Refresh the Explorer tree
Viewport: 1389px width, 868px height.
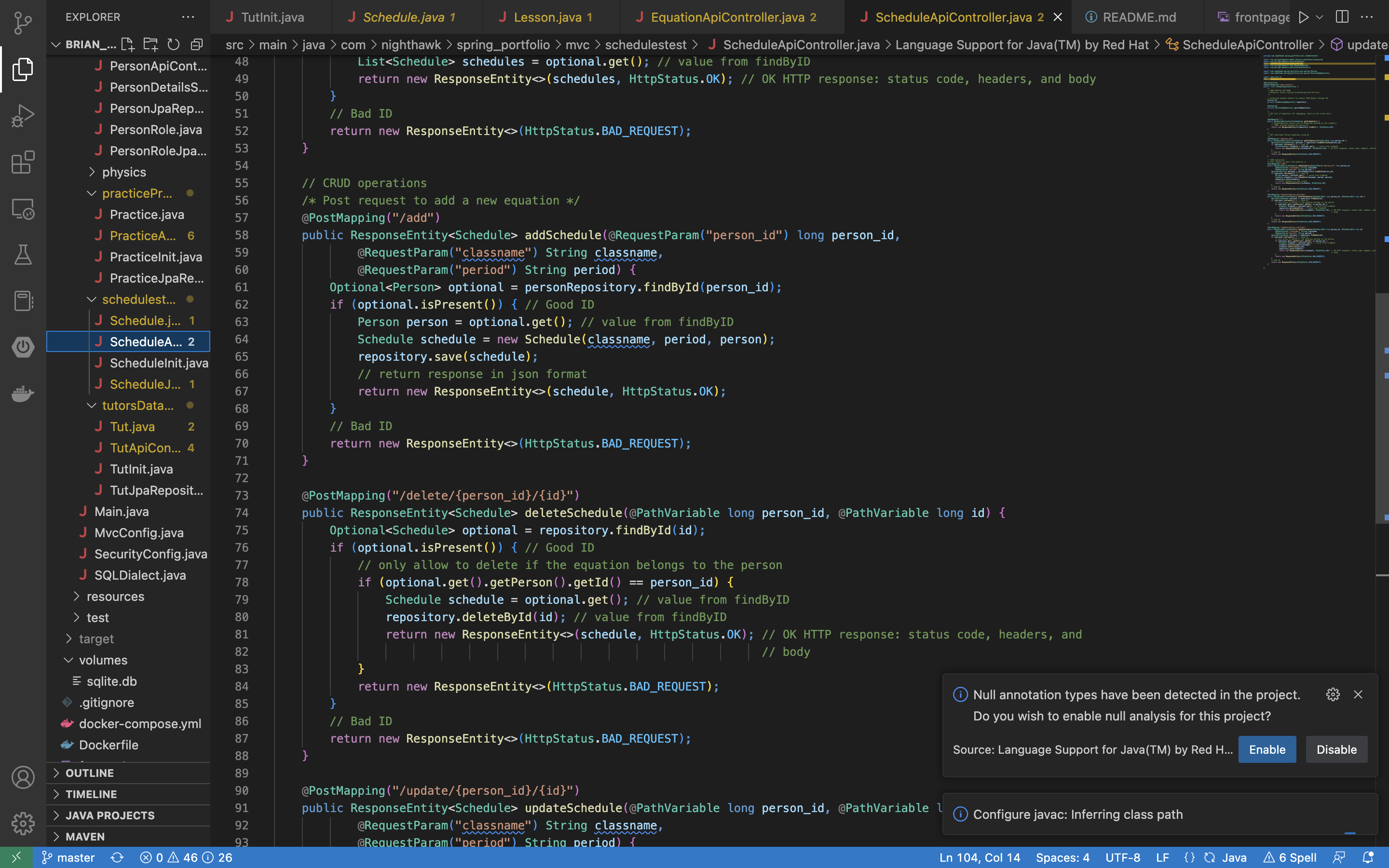click(173, 44)
